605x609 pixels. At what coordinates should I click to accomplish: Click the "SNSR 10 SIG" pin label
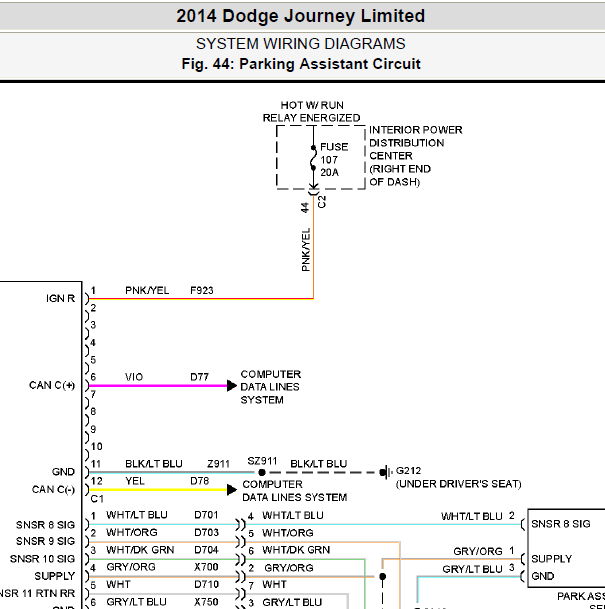(42, 559)
